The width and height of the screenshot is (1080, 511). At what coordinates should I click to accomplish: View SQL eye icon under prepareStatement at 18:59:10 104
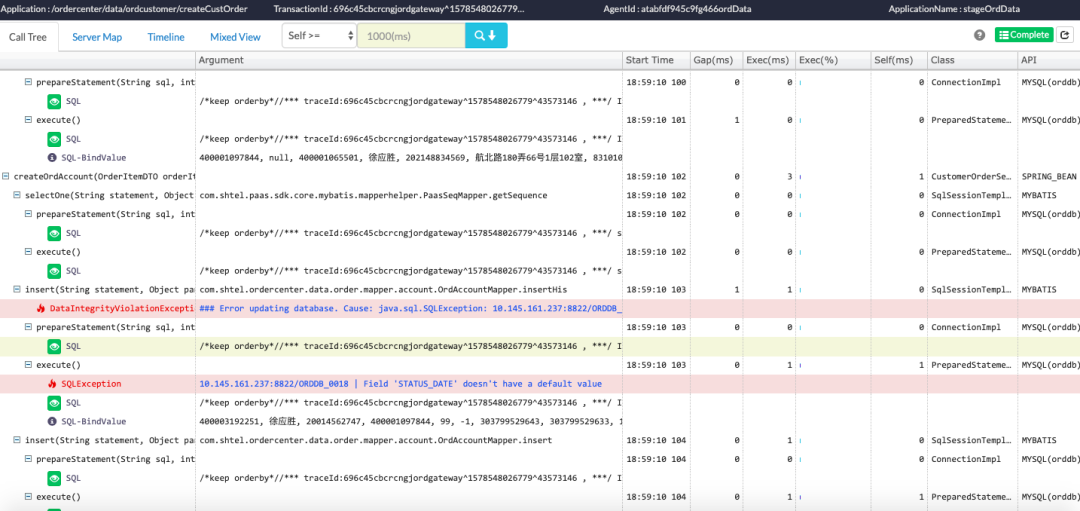click(x=55, y=477)
